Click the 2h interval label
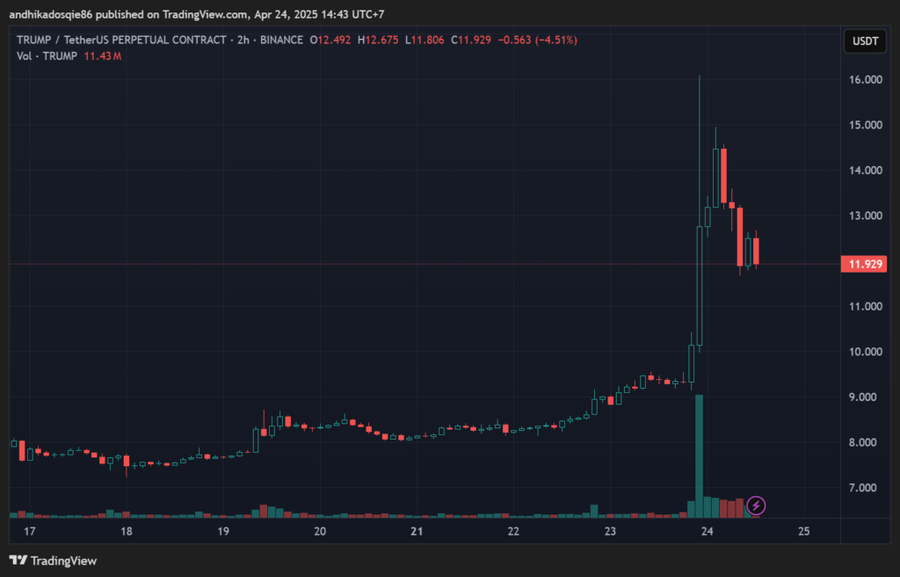The image size is (900, 577). pos(243,40)
